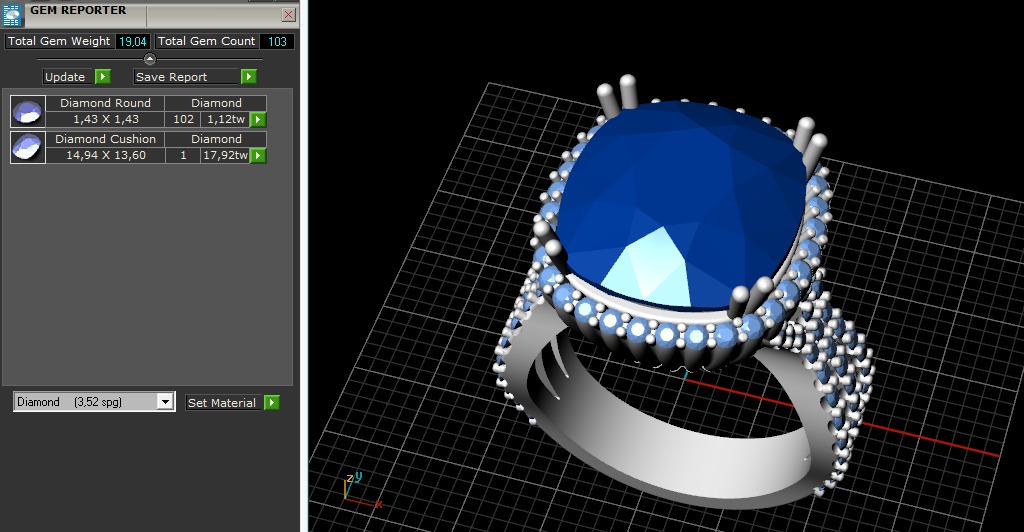Click green arrow next to Set Material
Image resolution: width=1024 pixels, height=532 pixels.
click(272, 403)
